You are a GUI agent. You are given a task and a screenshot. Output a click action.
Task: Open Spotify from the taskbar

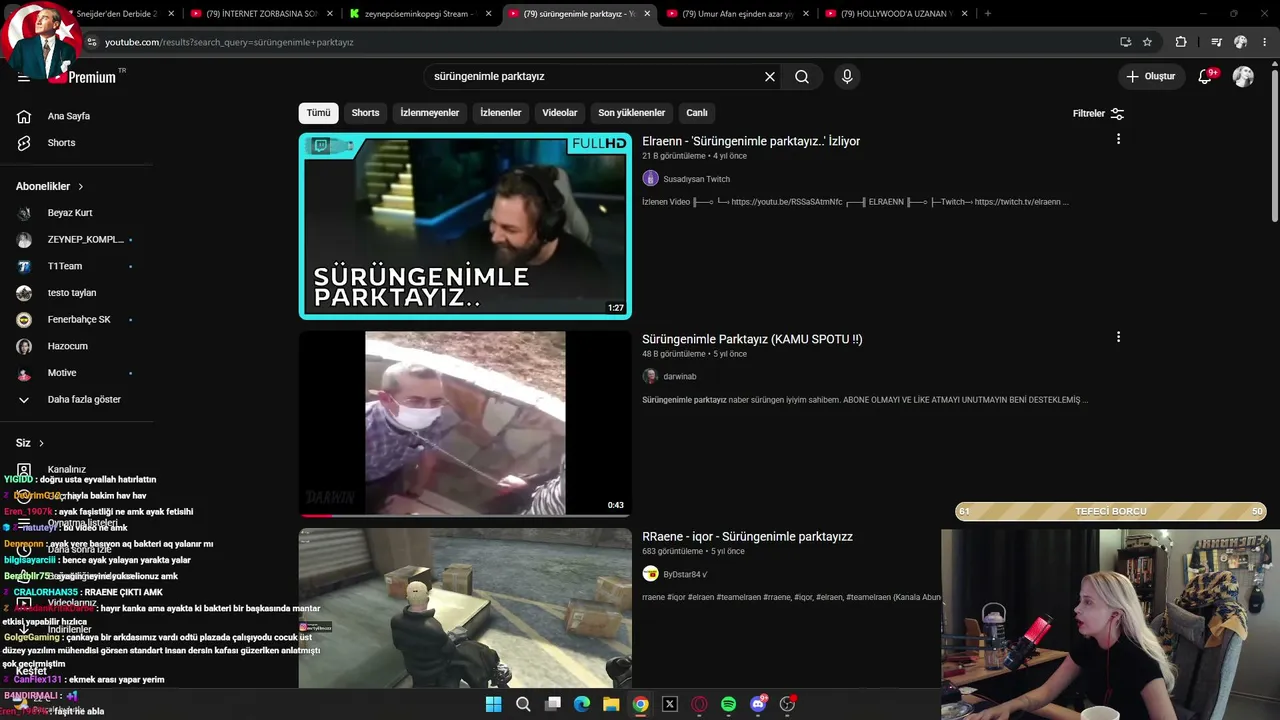click(x=729, y=704)
